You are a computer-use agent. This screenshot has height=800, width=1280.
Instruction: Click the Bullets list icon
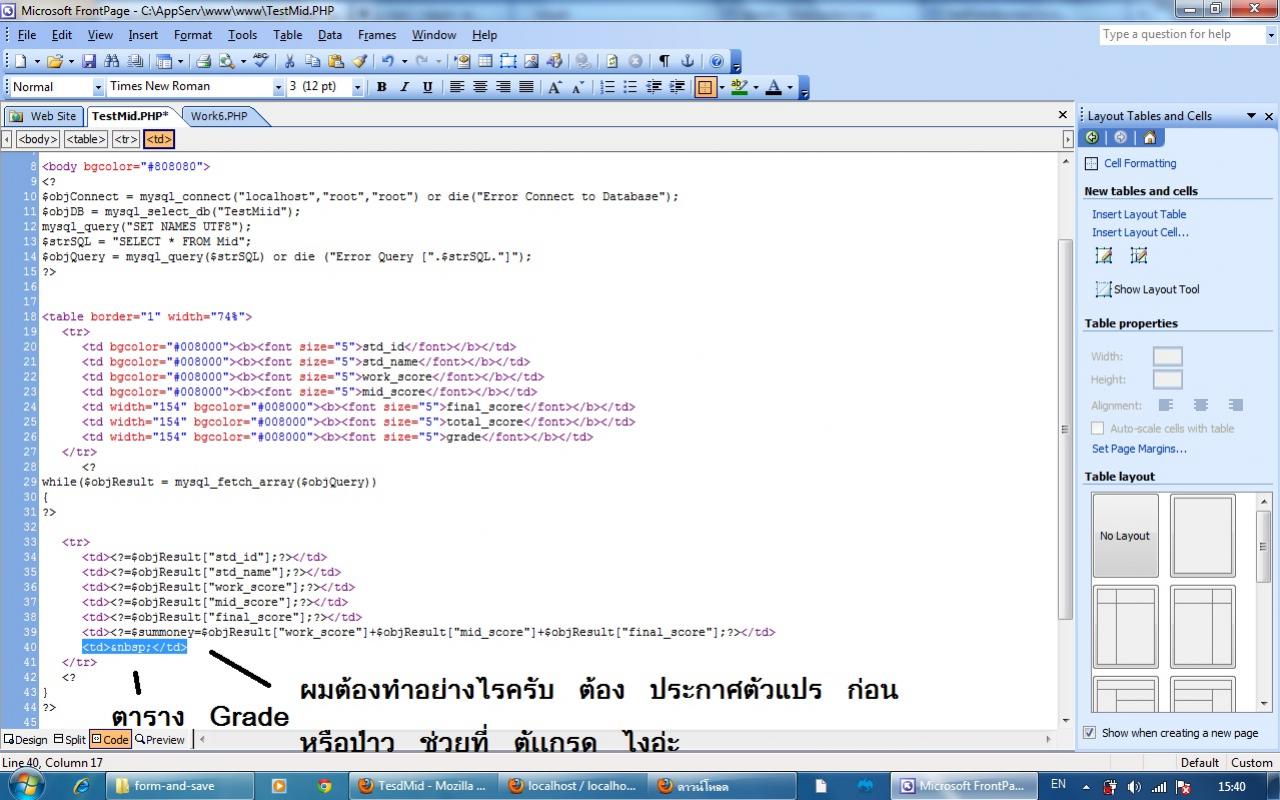(x=630, y=87)
